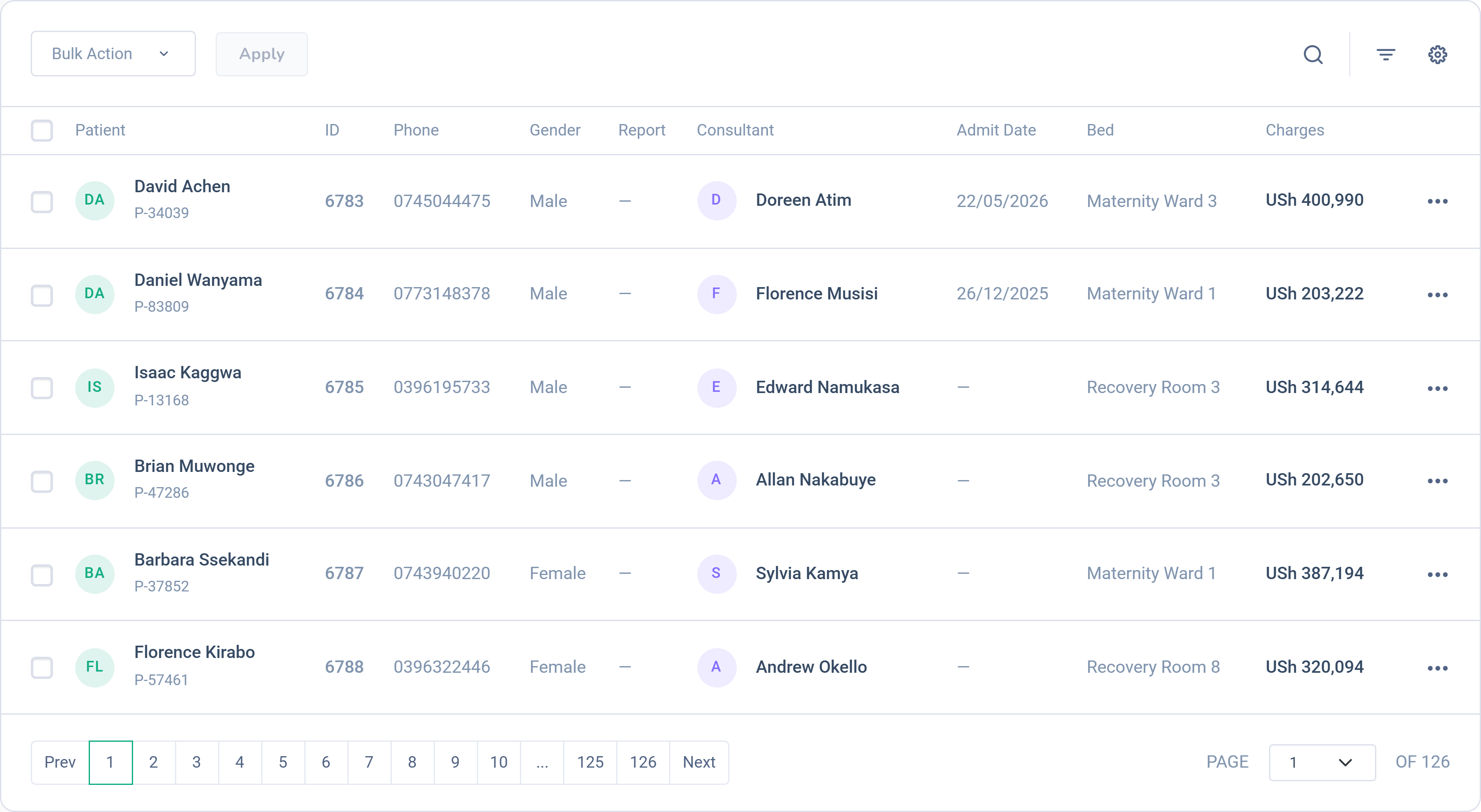Image resolution: width=1481 pixels, height=812 pixels.
Task: Go to pagination page 5
Action: click(283, 763)
